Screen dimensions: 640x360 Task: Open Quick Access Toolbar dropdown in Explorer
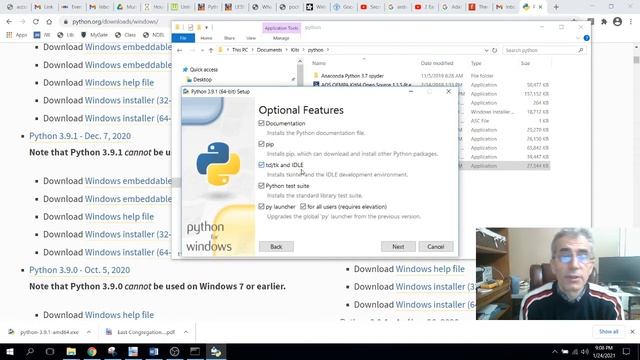[x=207, y=28]
